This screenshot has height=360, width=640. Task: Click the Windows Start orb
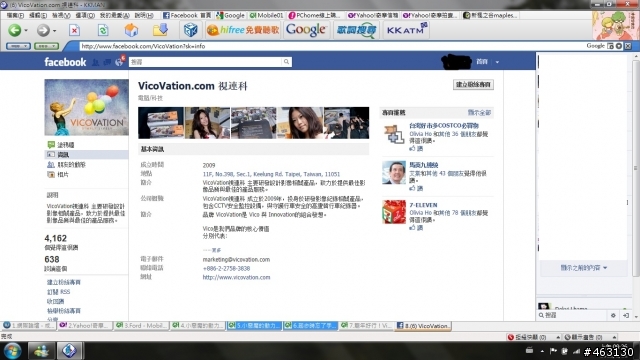(x=12, y=351)
